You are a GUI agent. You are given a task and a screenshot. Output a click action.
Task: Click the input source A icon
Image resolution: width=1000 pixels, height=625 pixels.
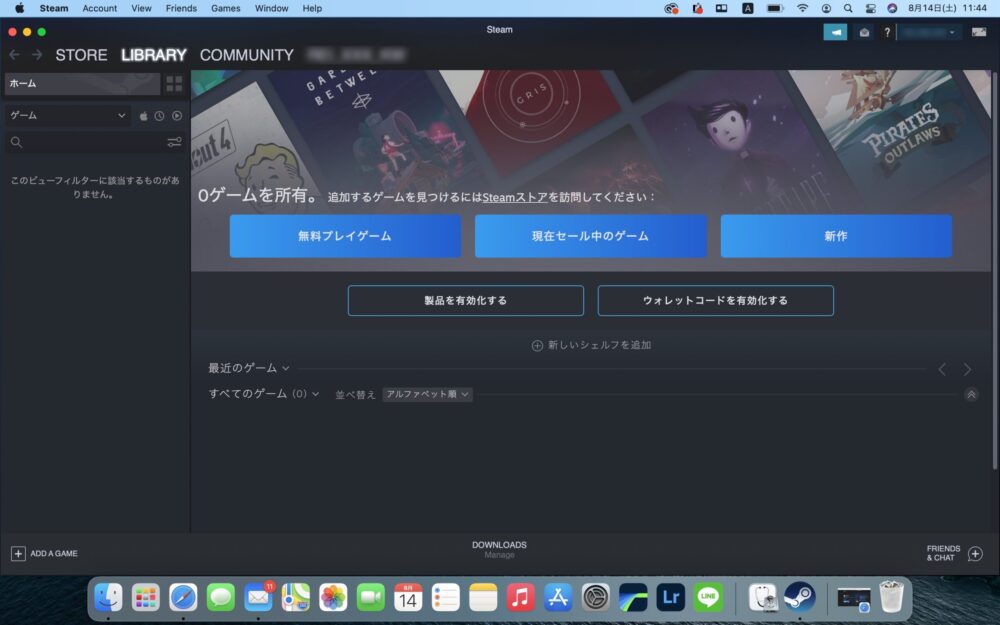pyautogui.click(x=747, y=8)
